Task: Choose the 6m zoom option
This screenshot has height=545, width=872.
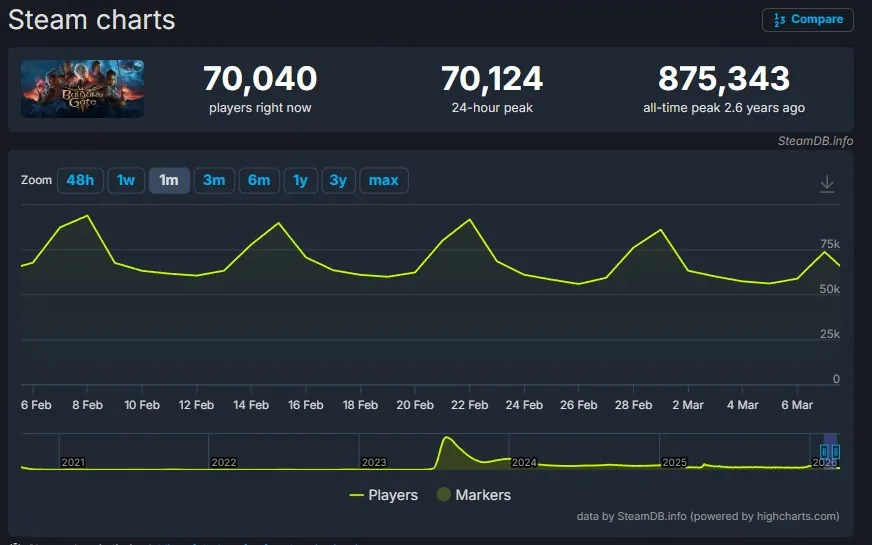Action: point(259,180)
